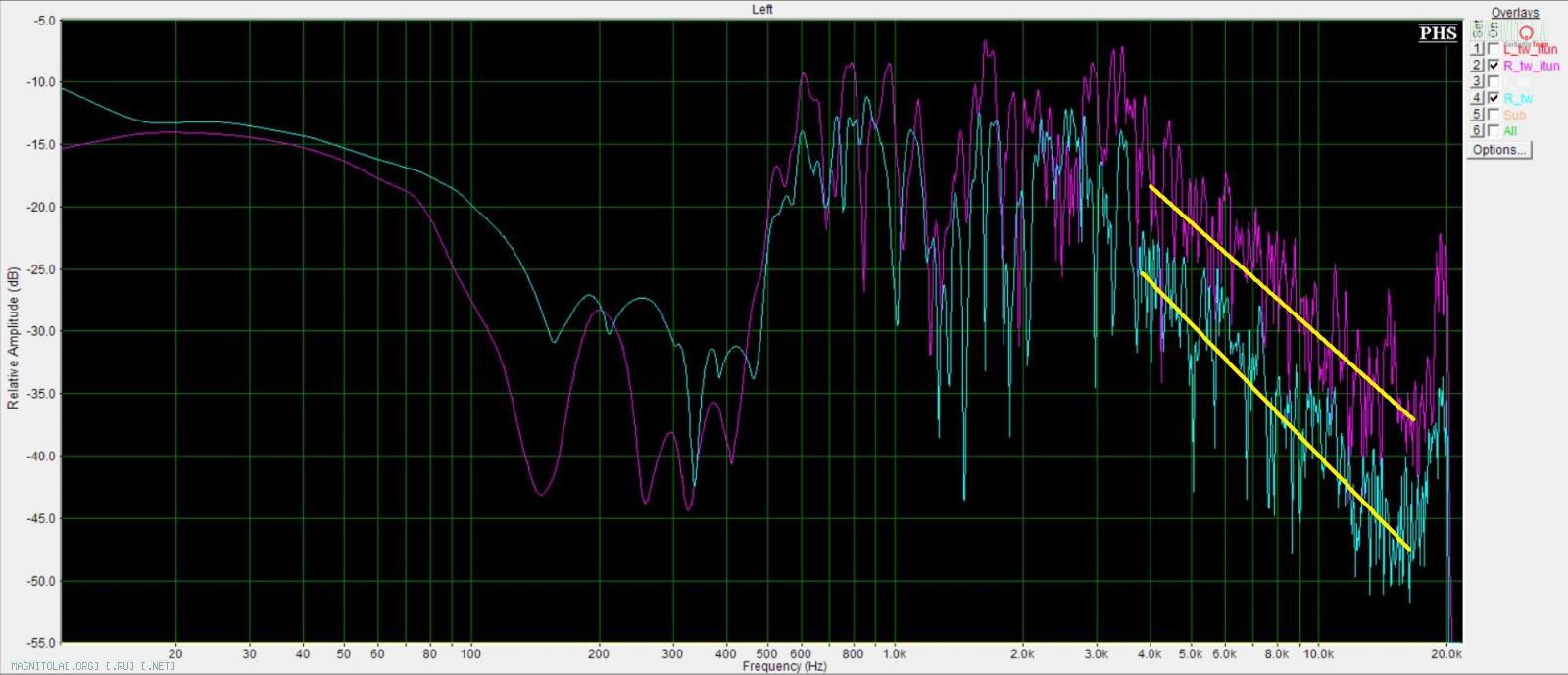Check the All overlay checkbox
Screen dimensions: 1568x675
point(1494,131)
